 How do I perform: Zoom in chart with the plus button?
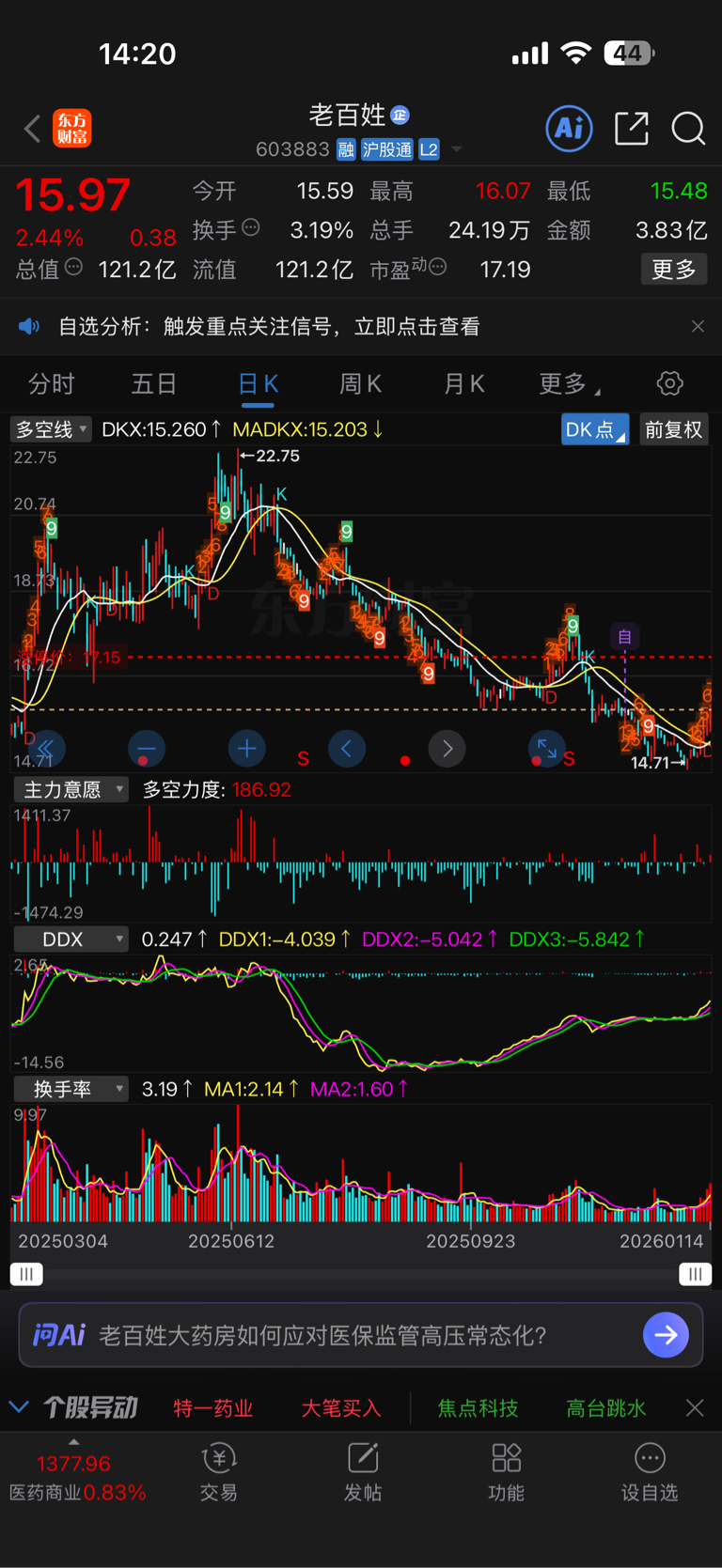point(246,749)
